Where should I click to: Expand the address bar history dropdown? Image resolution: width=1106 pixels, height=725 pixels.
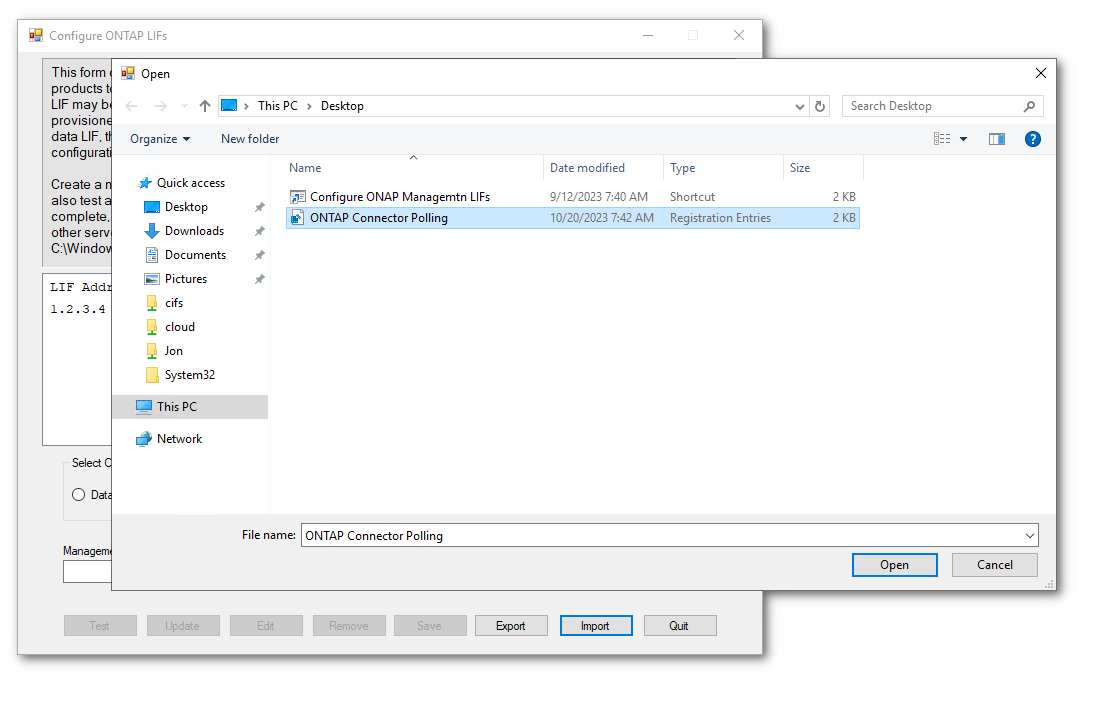click(x=800, y=106)
